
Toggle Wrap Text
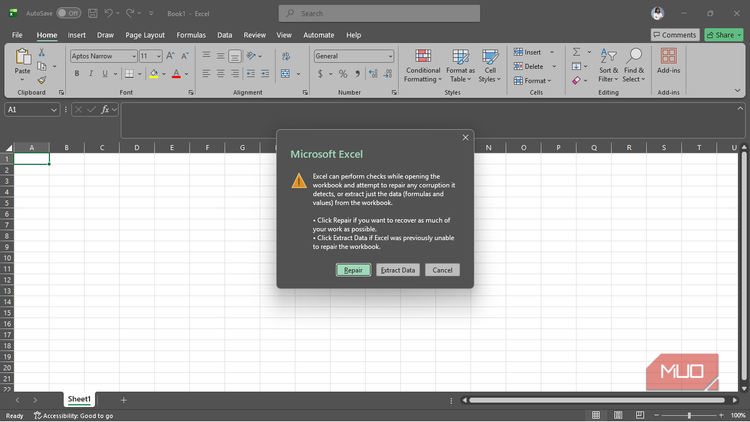tap(286, 56)
